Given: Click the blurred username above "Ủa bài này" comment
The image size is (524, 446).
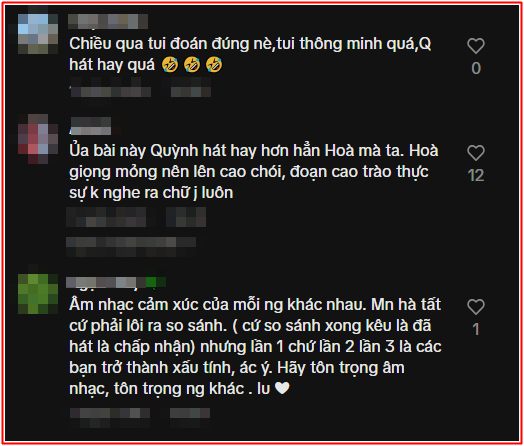Looking at the screenshot, I should [x=91, y=126].
